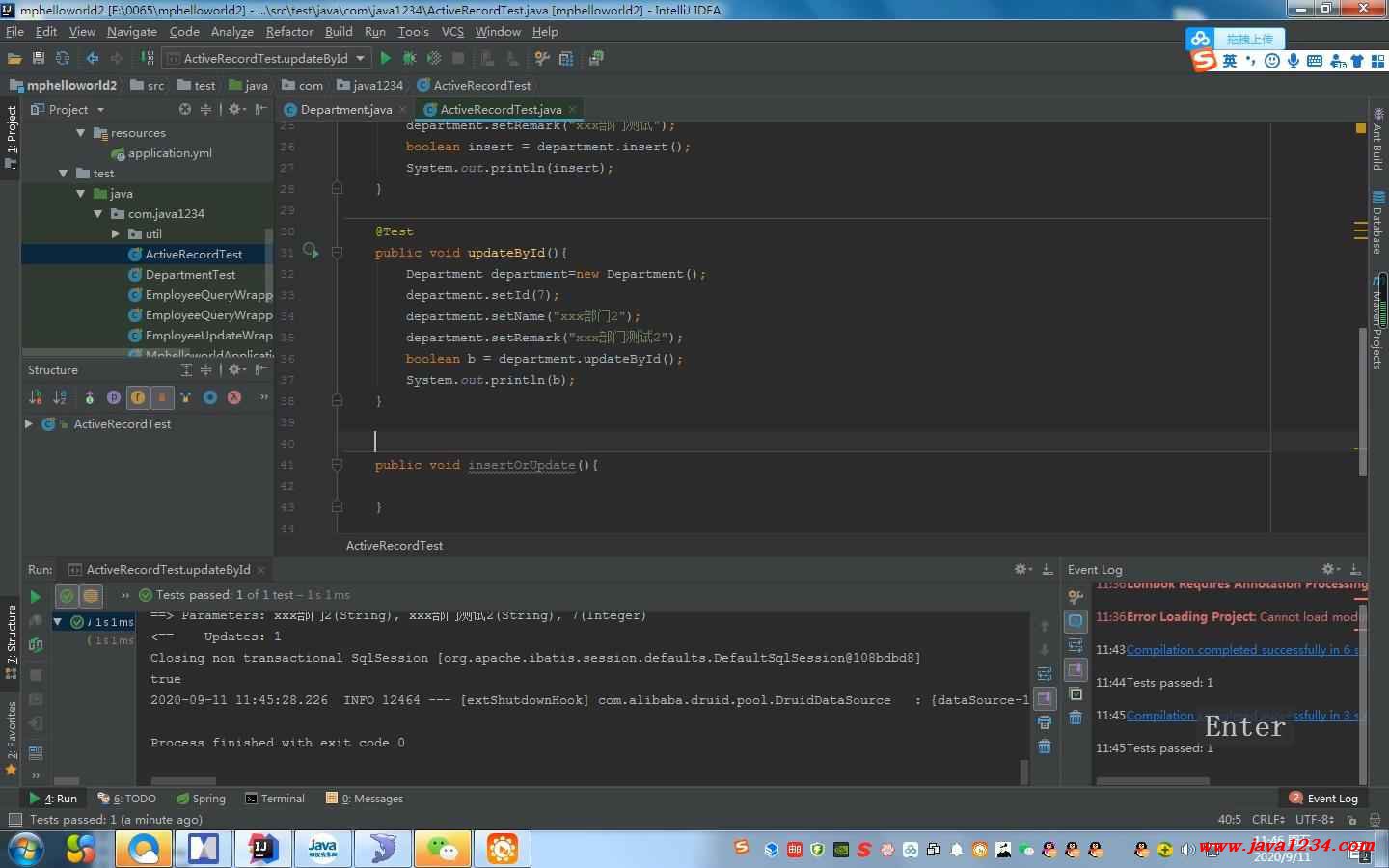Click Sort by Visibility in Structure panel
Viewport: 1389px width, 868px height.
[36, 397]
